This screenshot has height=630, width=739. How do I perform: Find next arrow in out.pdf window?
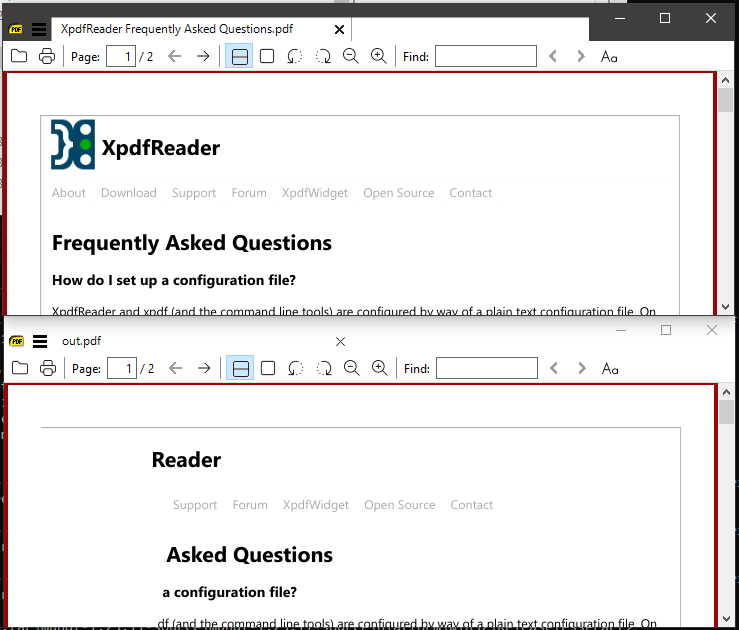pos(582,368)
